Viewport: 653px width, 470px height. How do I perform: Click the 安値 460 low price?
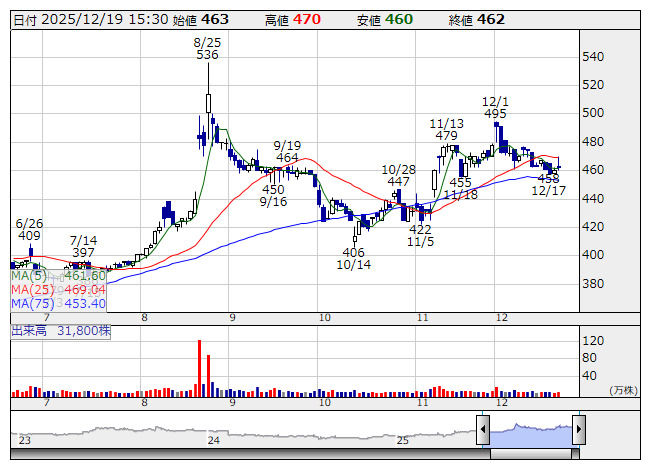pyautogui.click(x=385, y=20)
